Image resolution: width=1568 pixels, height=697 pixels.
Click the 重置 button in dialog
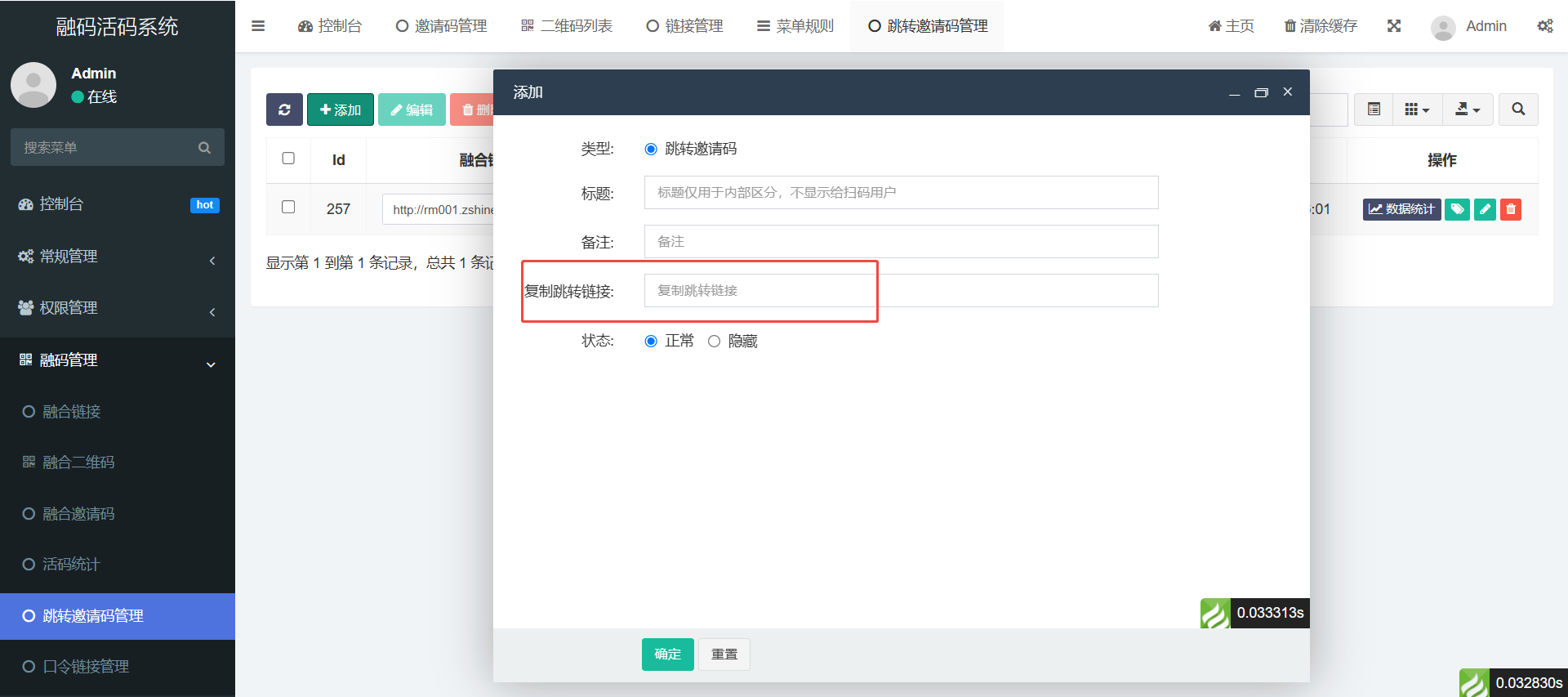coord(724,655)
